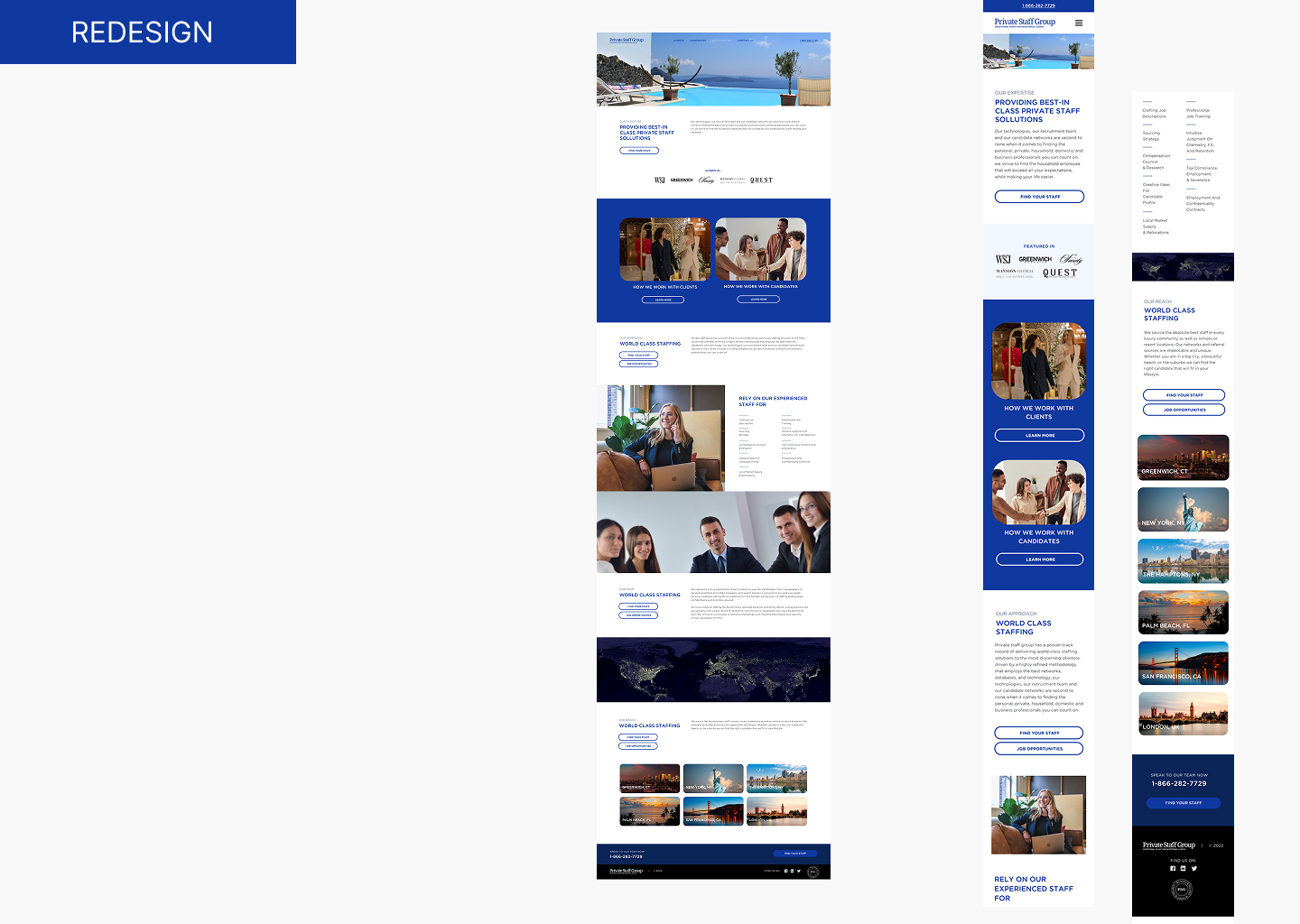Click woman-on-phone photo in mobile mockup
Viewport: 1300px width, 924px height.
pyautogui.click(x=1038, y=815)
